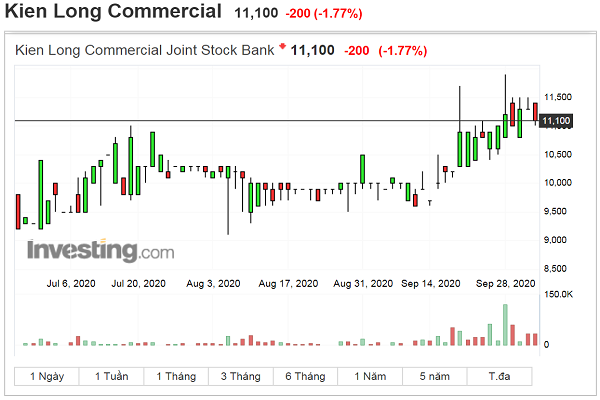Click the Aug 31, 2020 axis label
The height and width of the screenshot is (400, 600).
pos(363,284)
